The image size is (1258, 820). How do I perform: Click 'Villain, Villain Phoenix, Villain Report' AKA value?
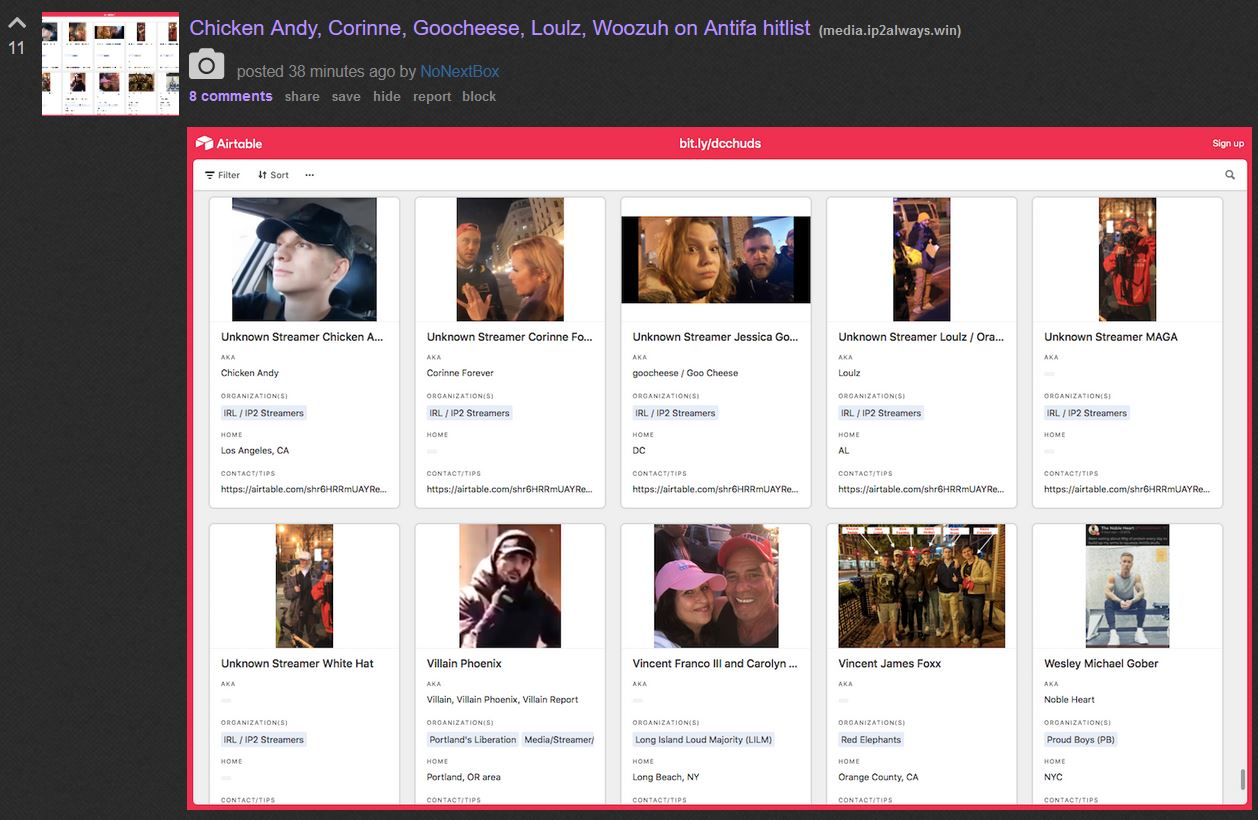click(x=503, y=700)
